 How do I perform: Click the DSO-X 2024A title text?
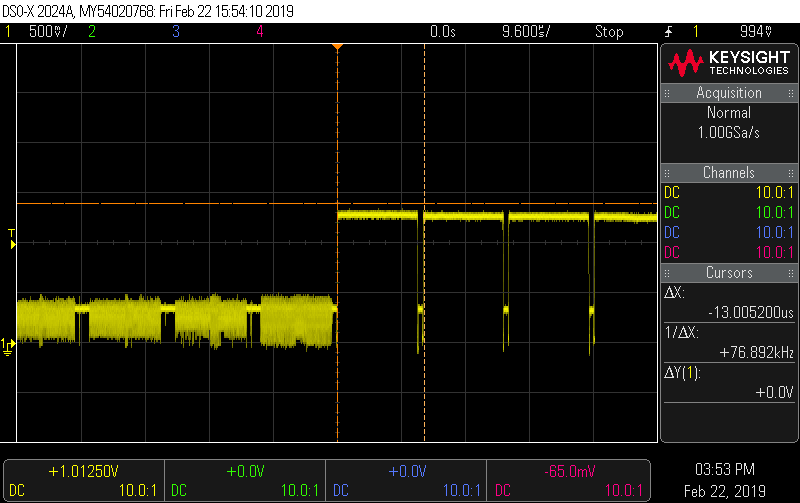point(39,11)
